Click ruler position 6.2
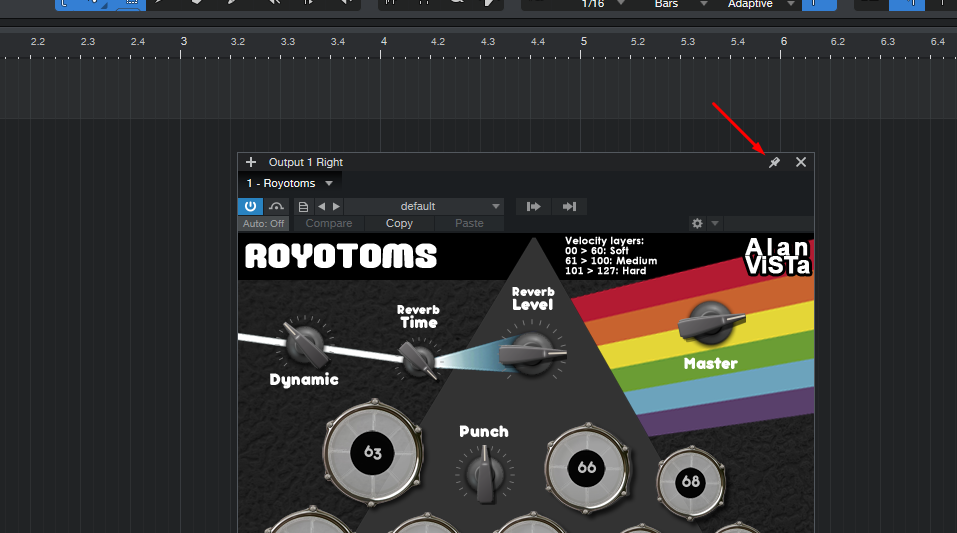This screenshot has height=533, width=957. [838, 42]
